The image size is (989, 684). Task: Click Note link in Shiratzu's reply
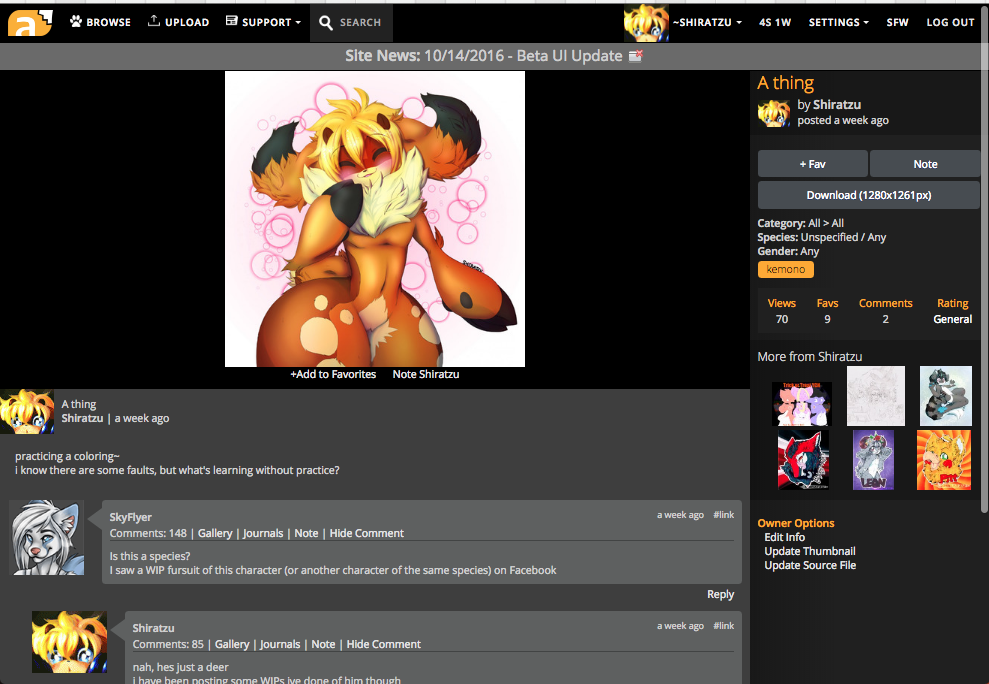point(323,644)
